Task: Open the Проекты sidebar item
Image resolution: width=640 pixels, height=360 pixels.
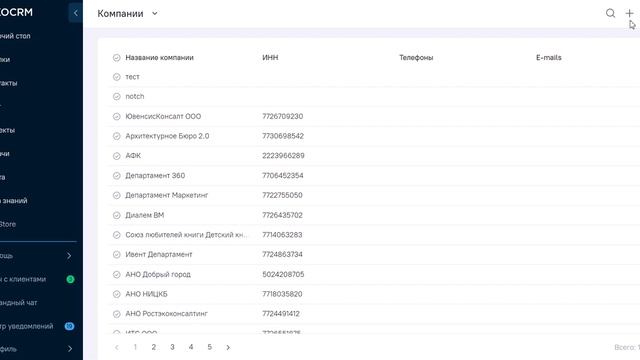Action: tap(7, 130)
